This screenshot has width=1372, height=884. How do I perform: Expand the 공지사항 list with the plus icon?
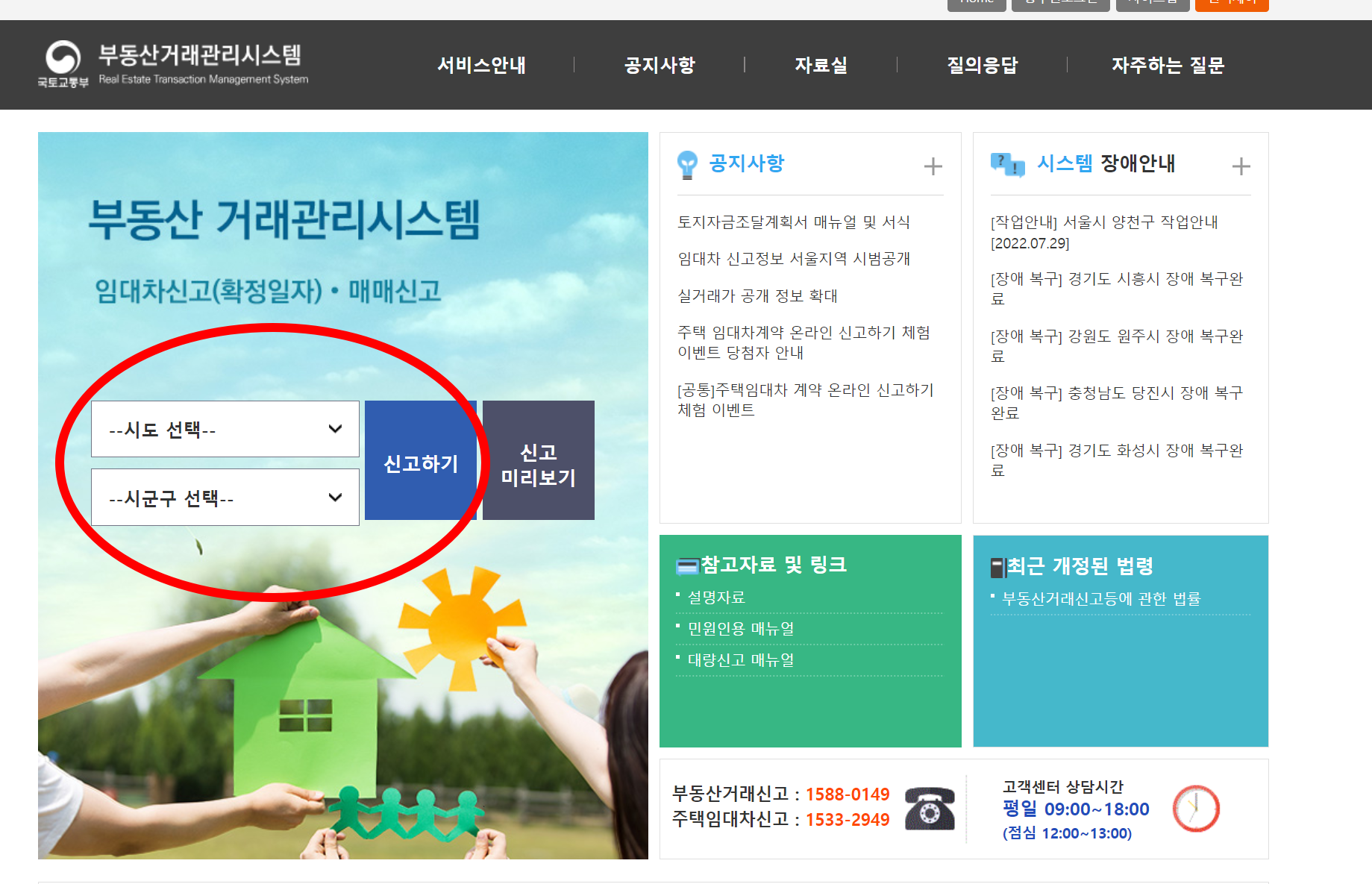932,166
